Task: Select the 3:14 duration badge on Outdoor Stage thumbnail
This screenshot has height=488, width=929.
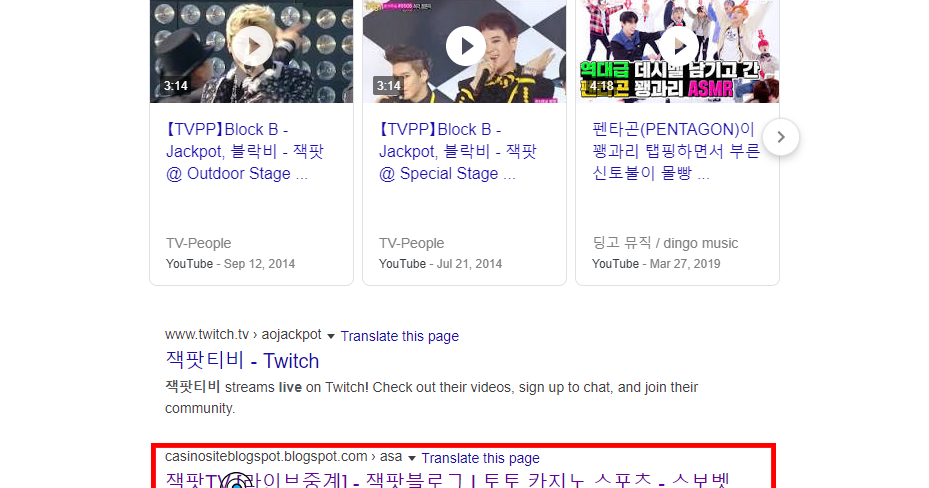Action: coord(176,86)
